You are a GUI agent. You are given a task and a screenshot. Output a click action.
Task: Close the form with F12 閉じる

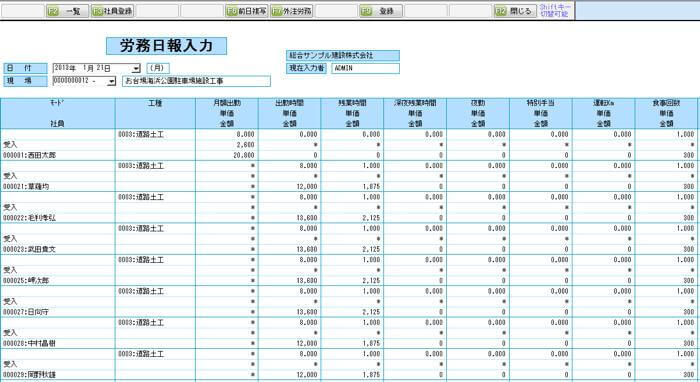click(515, 11)
